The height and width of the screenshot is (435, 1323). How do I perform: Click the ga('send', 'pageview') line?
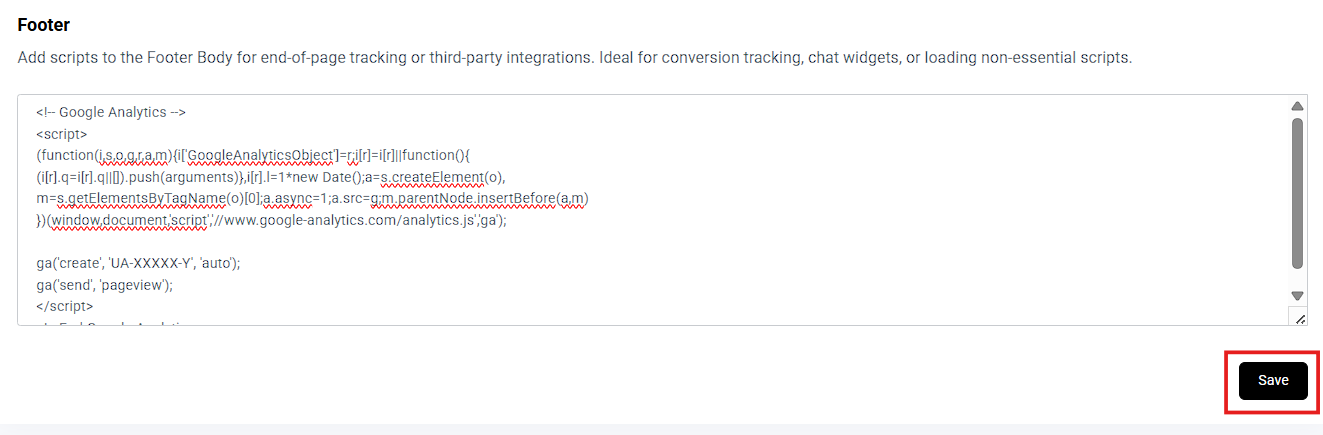click(x=104, y=285)
